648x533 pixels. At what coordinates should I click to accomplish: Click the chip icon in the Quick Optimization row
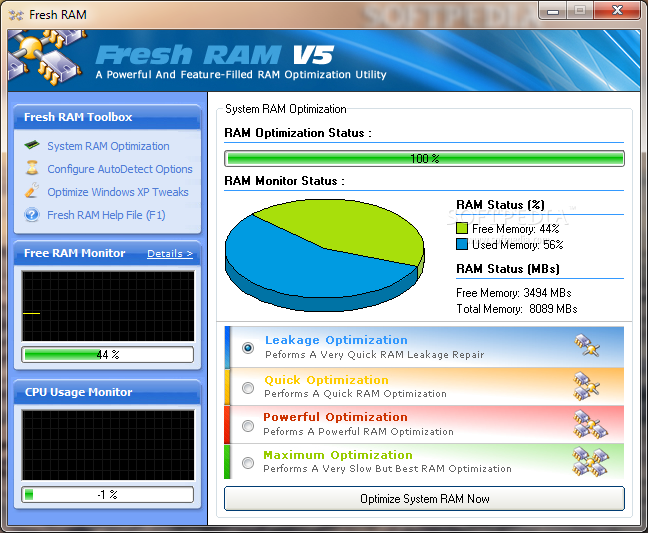click(x=586, y=386)
